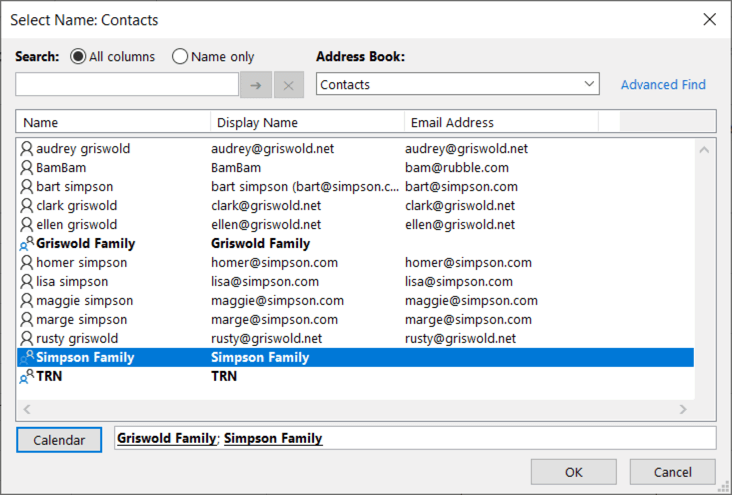Select the Name only radio button
Viewport: 732px width, 495px height.
180,57
